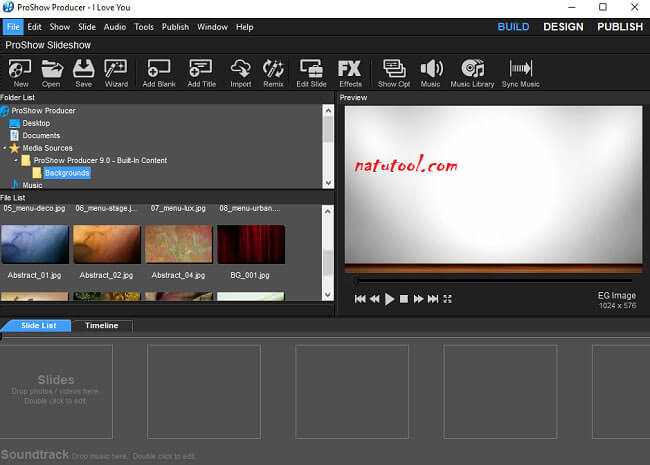Select Documents in folder list
This screenshot has width=650, height=465.
(41, 136)
